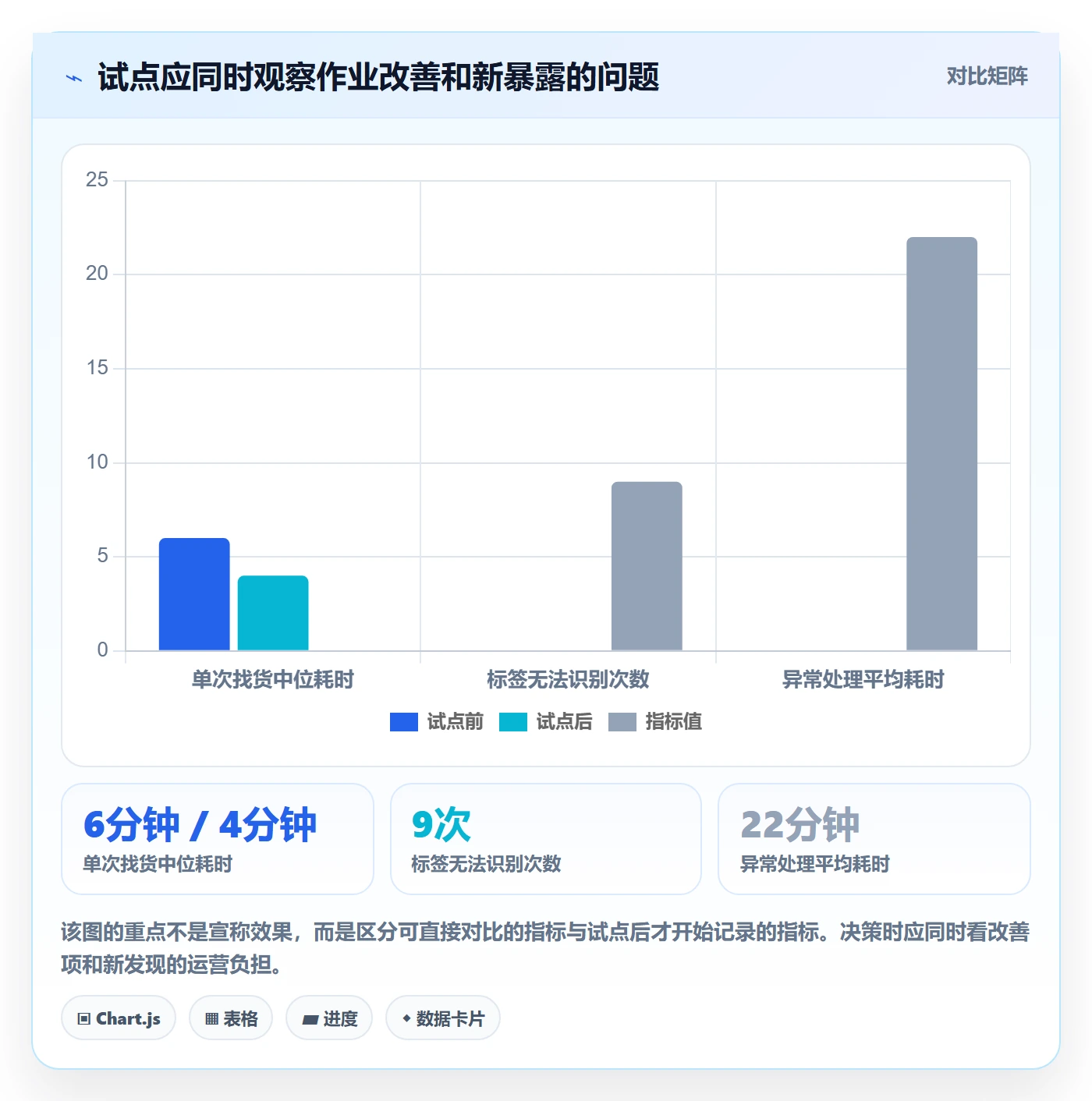Click the y-axis value 10
The image size is (1092, 1101).
pos(97,462)
